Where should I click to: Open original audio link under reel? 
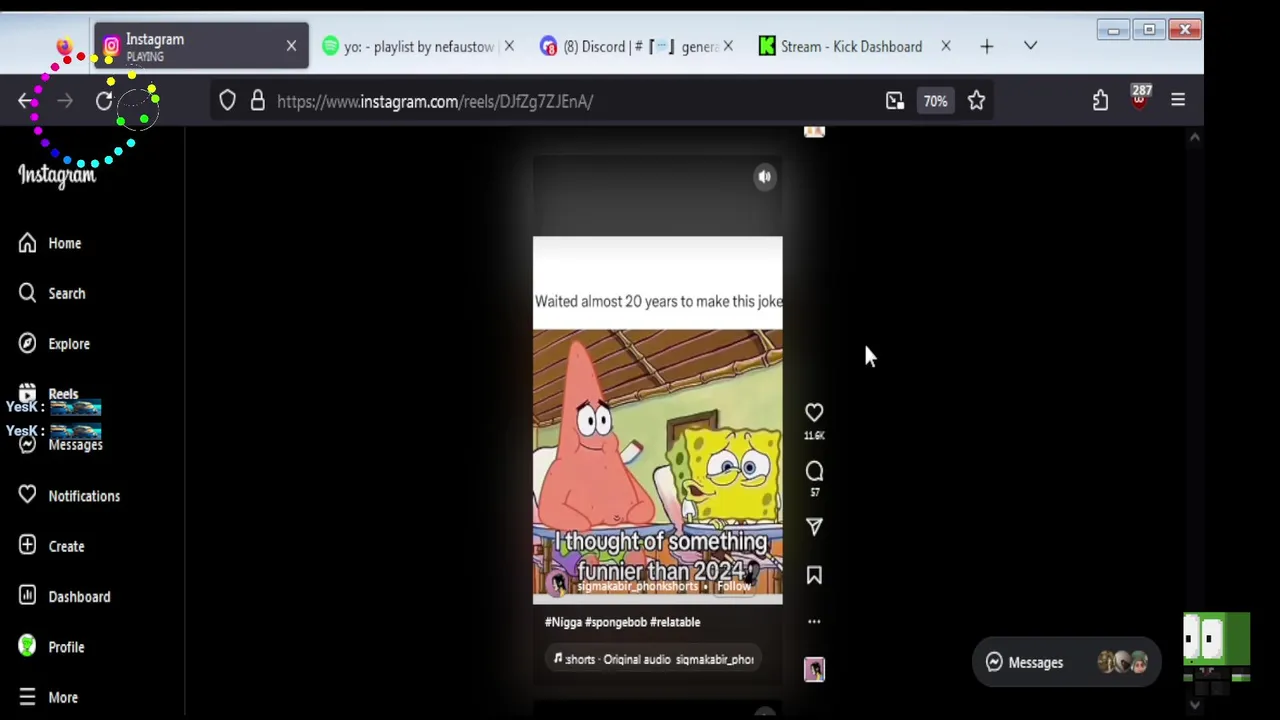point(653,659)
